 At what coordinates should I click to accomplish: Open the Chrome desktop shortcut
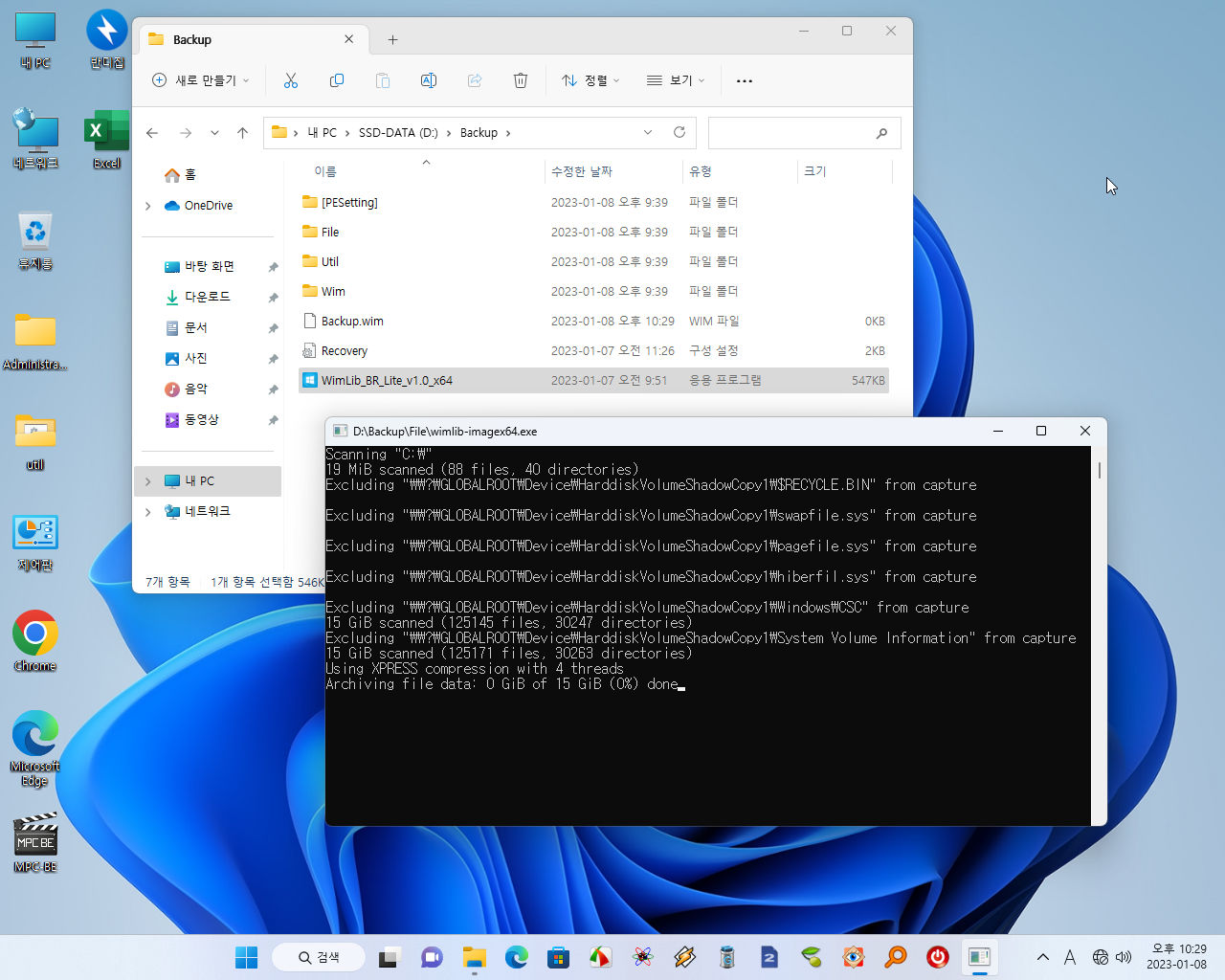35,641
